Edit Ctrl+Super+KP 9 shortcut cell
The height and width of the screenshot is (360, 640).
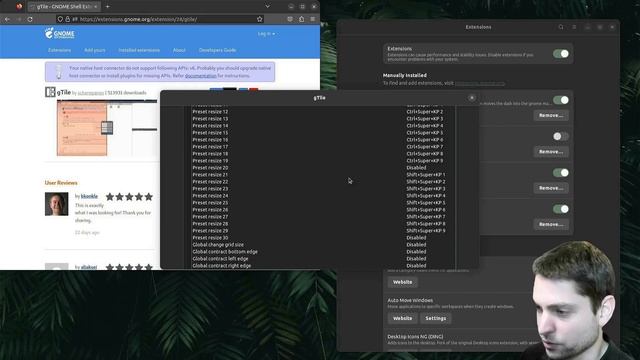point(424,161)
